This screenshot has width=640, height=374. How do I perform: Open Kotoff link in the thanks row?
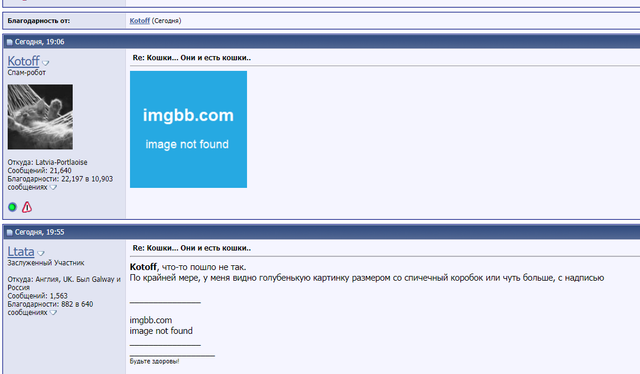click(140, 20)
